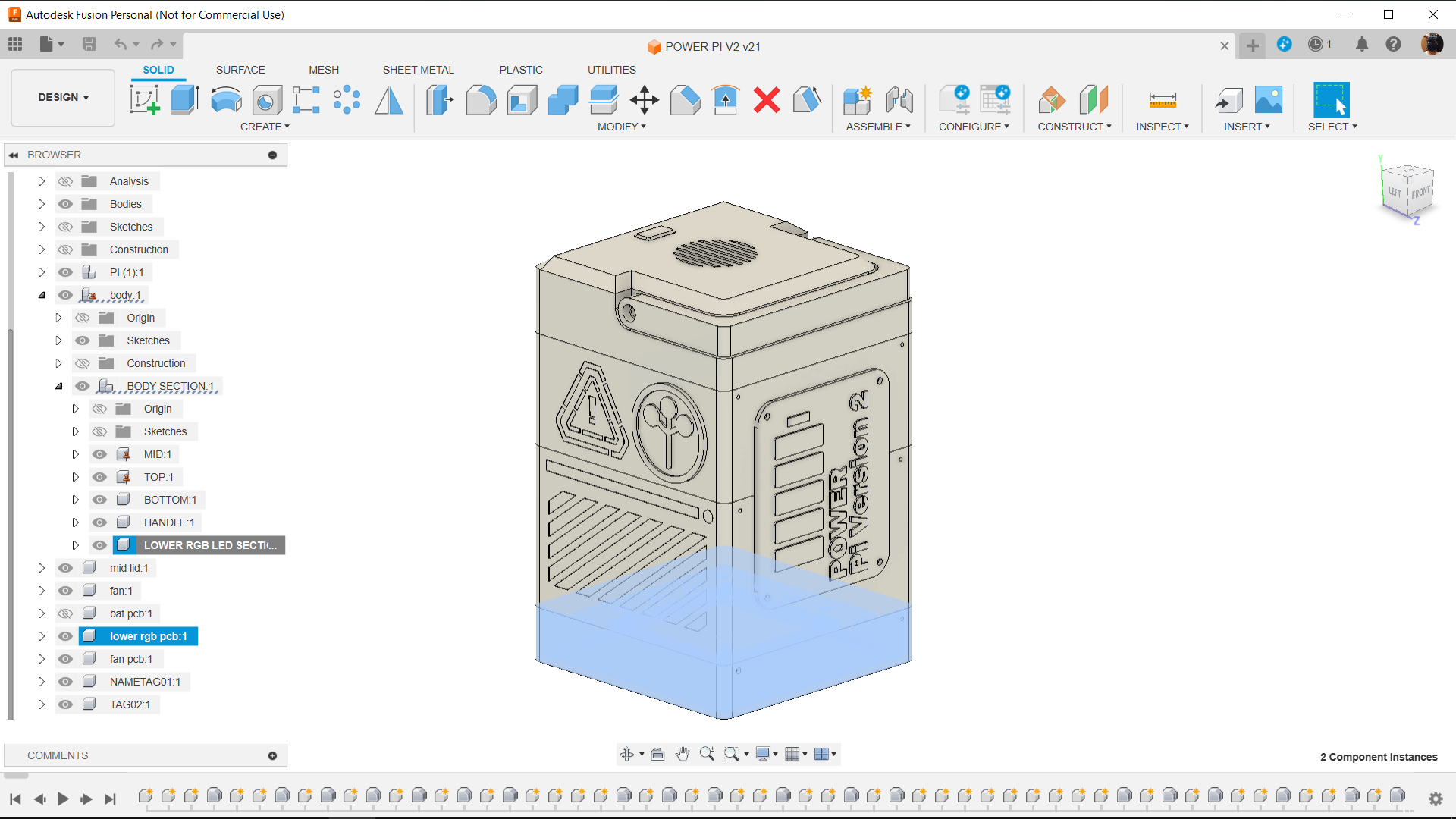Select the Offset Plane construct icon
Image resolution: width=1456 pixels, height=819 pixels.
[x=1053, y=99]
